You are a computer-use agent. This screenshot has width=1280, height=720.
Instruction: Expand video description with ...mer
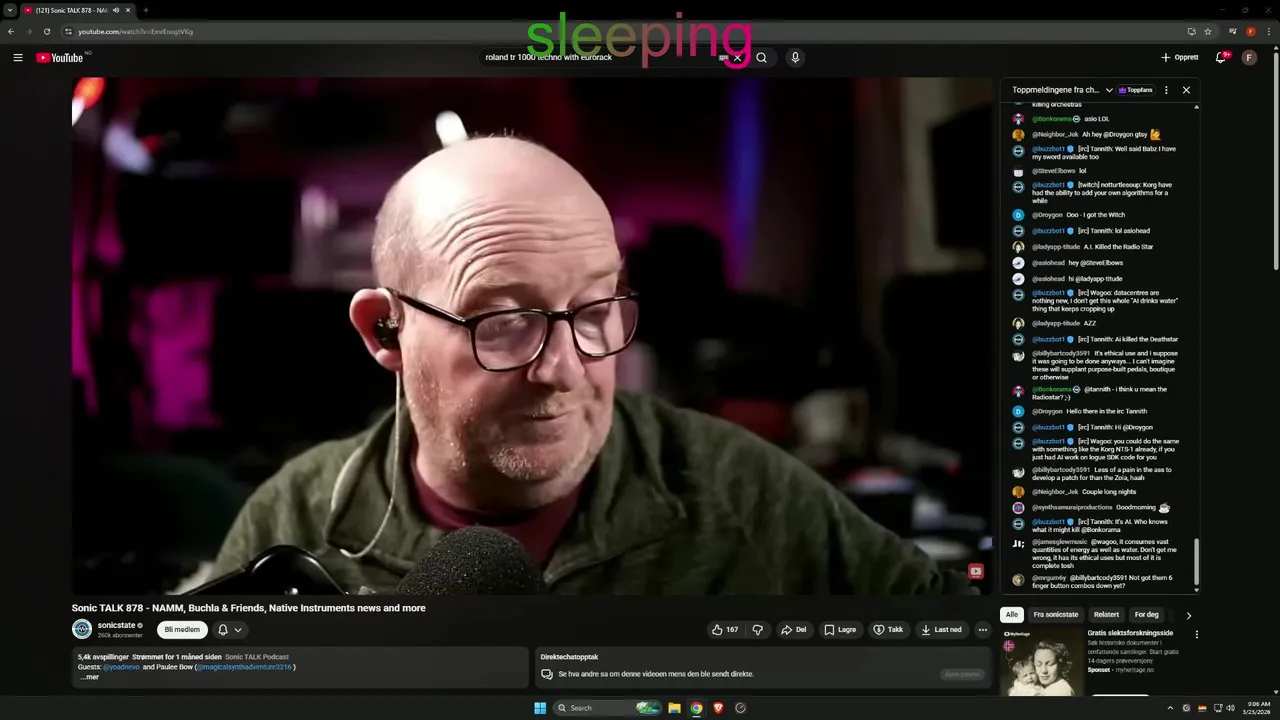pos(90,677)
